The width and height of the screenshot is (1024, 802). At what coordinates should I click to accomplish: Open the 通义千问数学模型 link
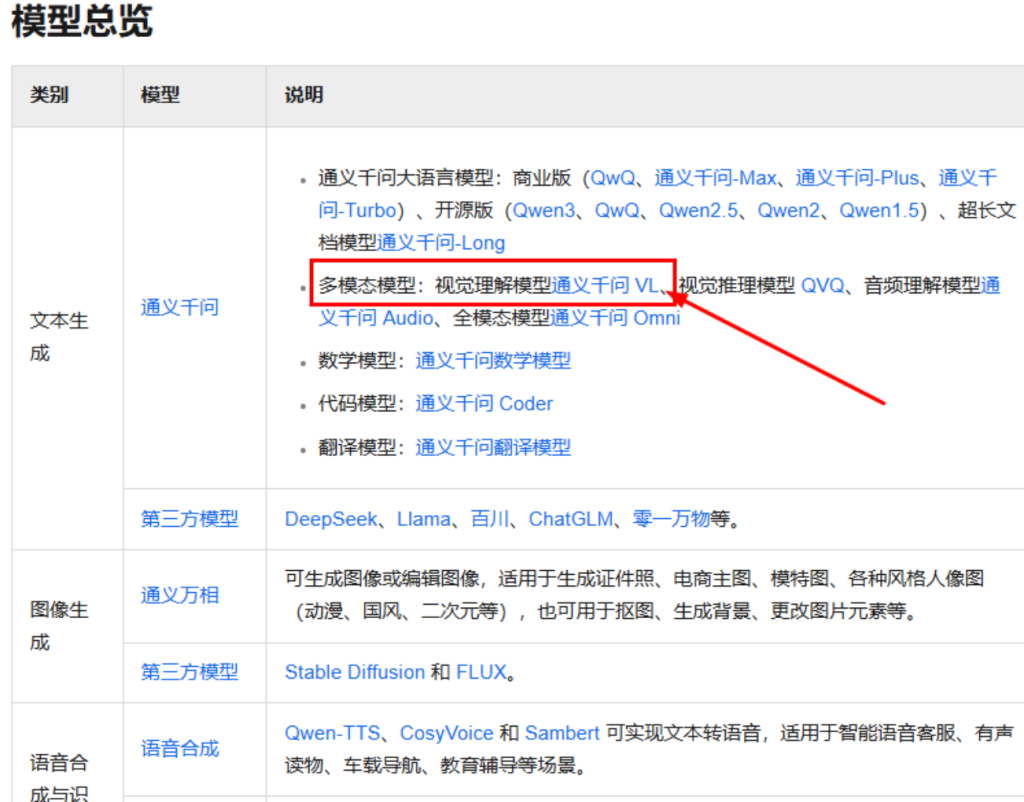493,361
